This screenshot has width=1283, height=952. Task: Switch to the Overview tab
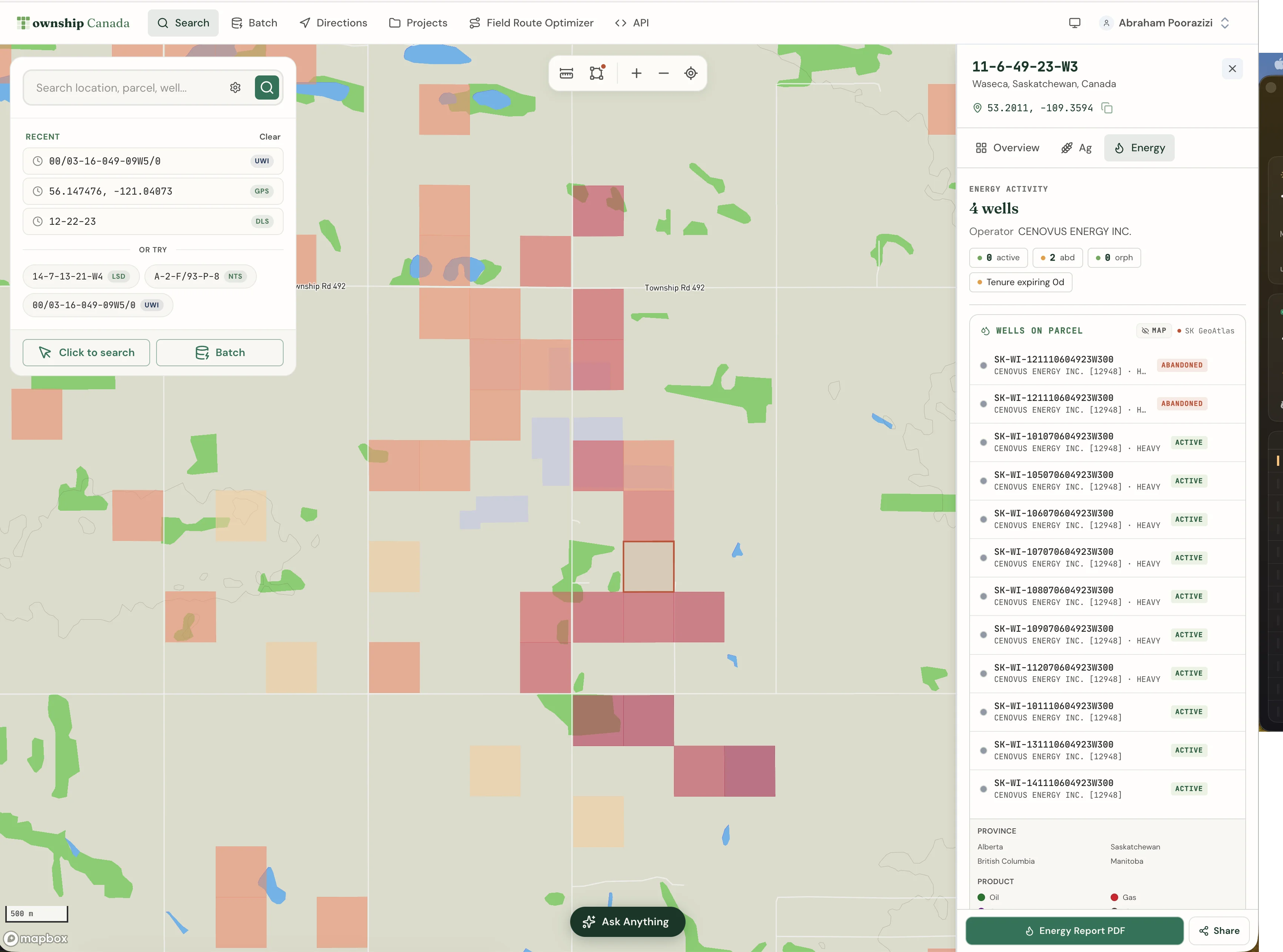point(1008,148)
